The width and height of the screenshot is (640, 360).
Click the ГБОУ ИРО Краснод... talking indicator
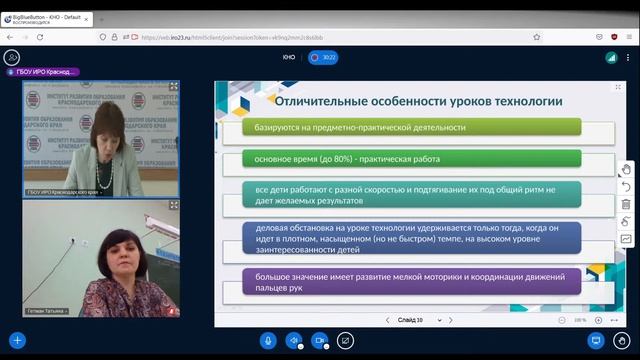[42, 72]
